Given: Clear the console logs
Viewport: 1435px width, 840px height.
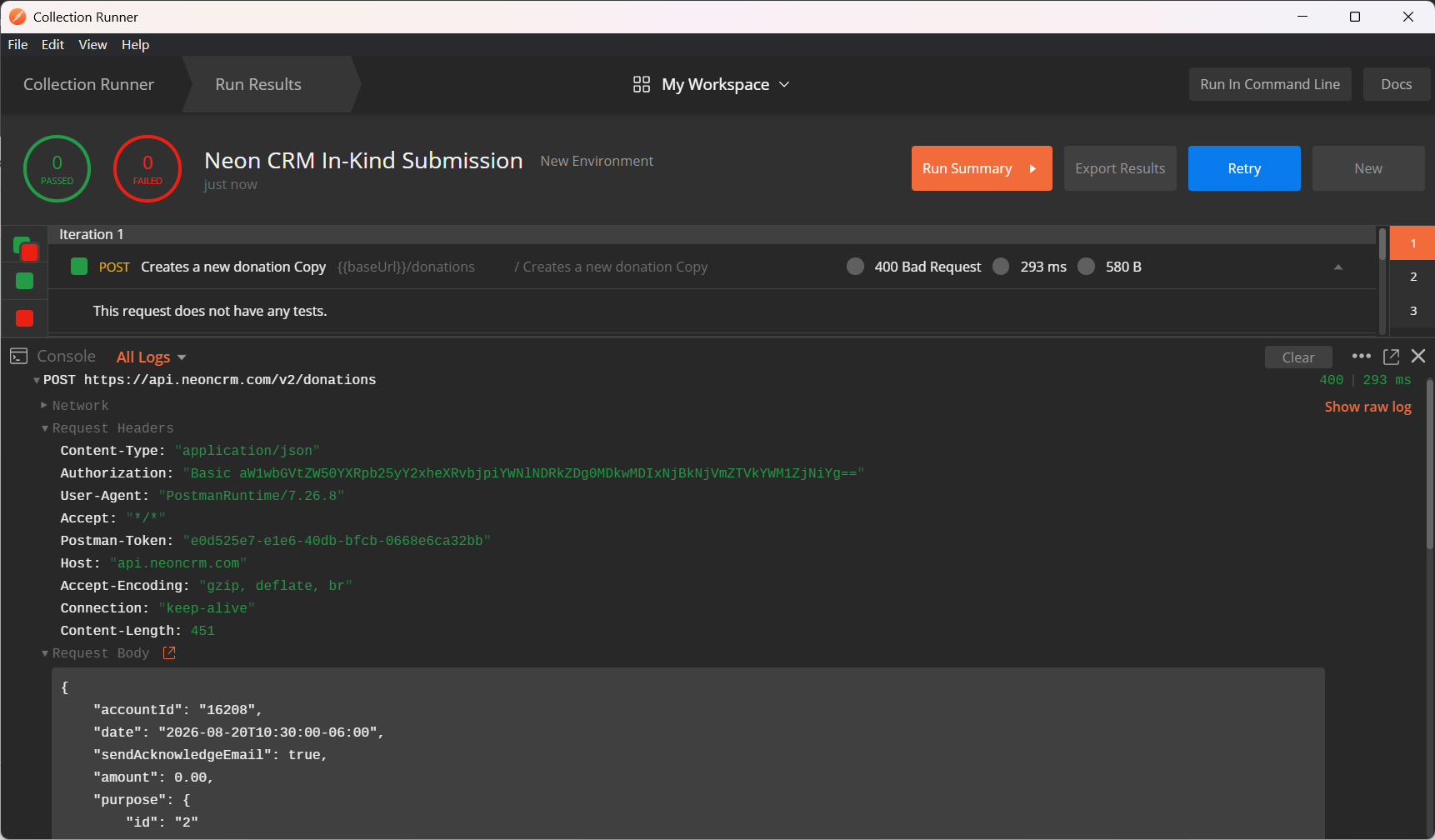Looking at the screenshot, I should point(1298,357).
